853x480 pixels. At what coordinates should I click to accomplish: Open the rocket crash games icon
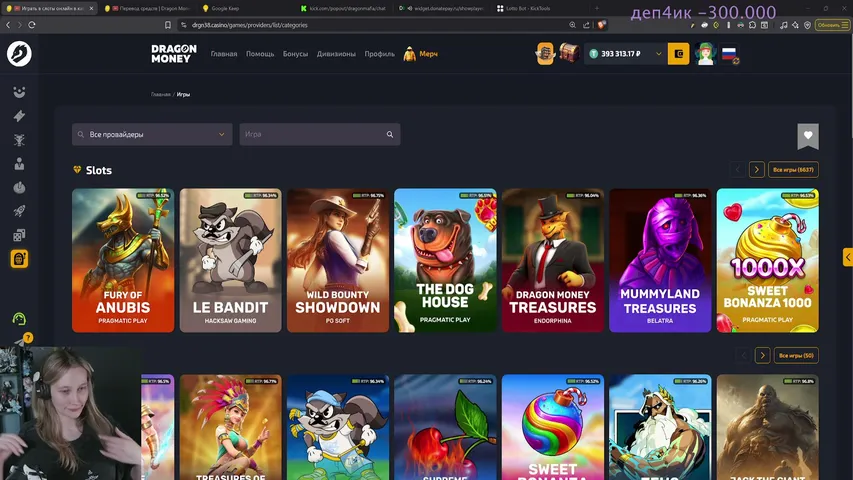click(x=19, y=211)
